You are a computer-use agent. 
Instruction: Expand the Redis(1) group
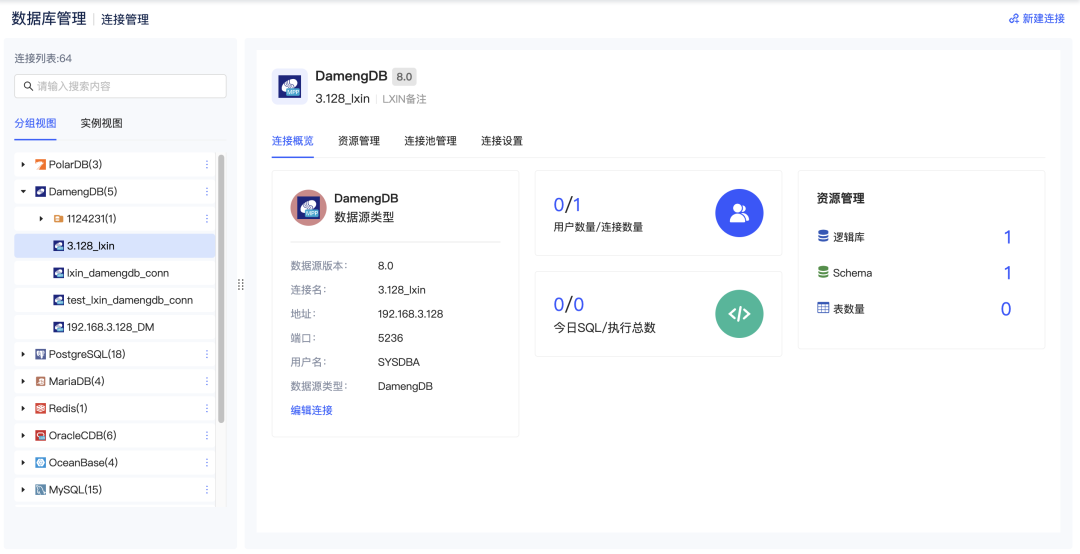pos(23,409)
